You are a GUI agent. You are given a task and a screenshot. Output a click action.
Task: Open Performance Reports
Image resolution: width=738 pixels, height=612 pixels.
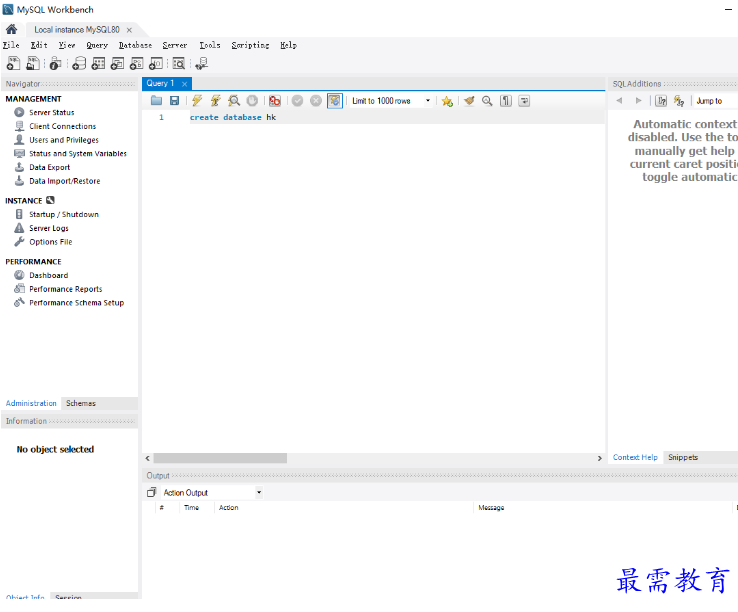[x=65, y=289]
